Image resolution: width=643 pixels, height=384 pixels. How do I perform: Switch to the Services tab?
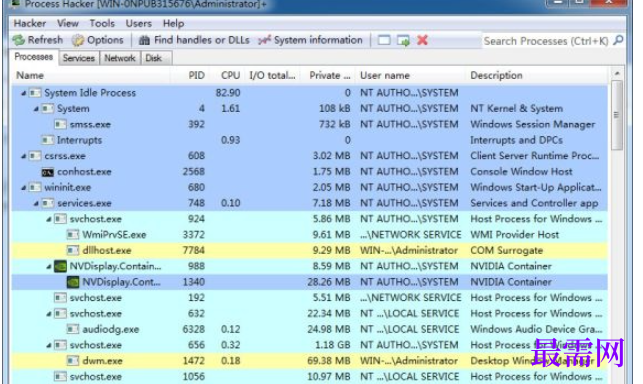(79, 58)
